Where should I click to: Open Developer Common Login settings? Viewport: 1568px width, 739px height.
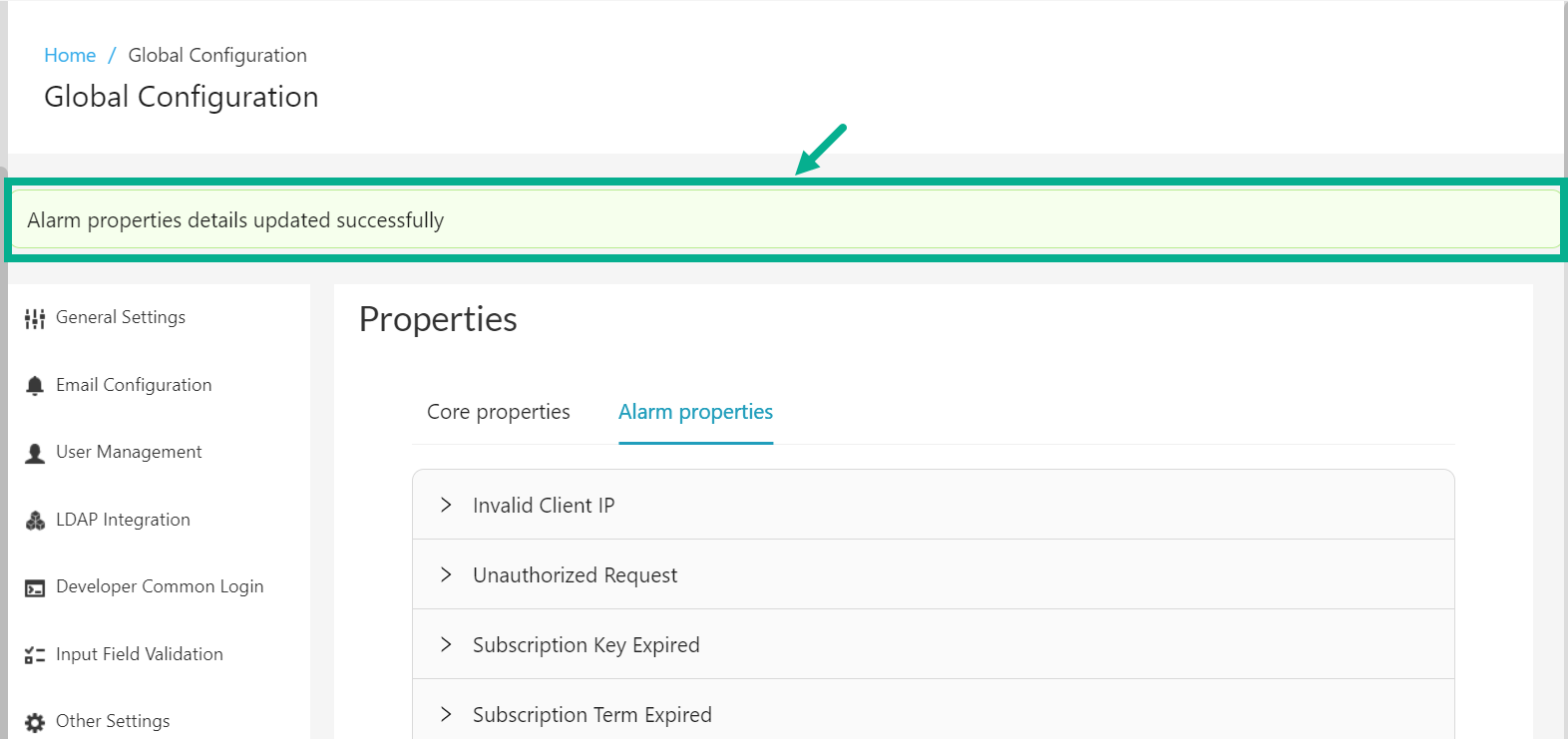click(x=160, y=586)
